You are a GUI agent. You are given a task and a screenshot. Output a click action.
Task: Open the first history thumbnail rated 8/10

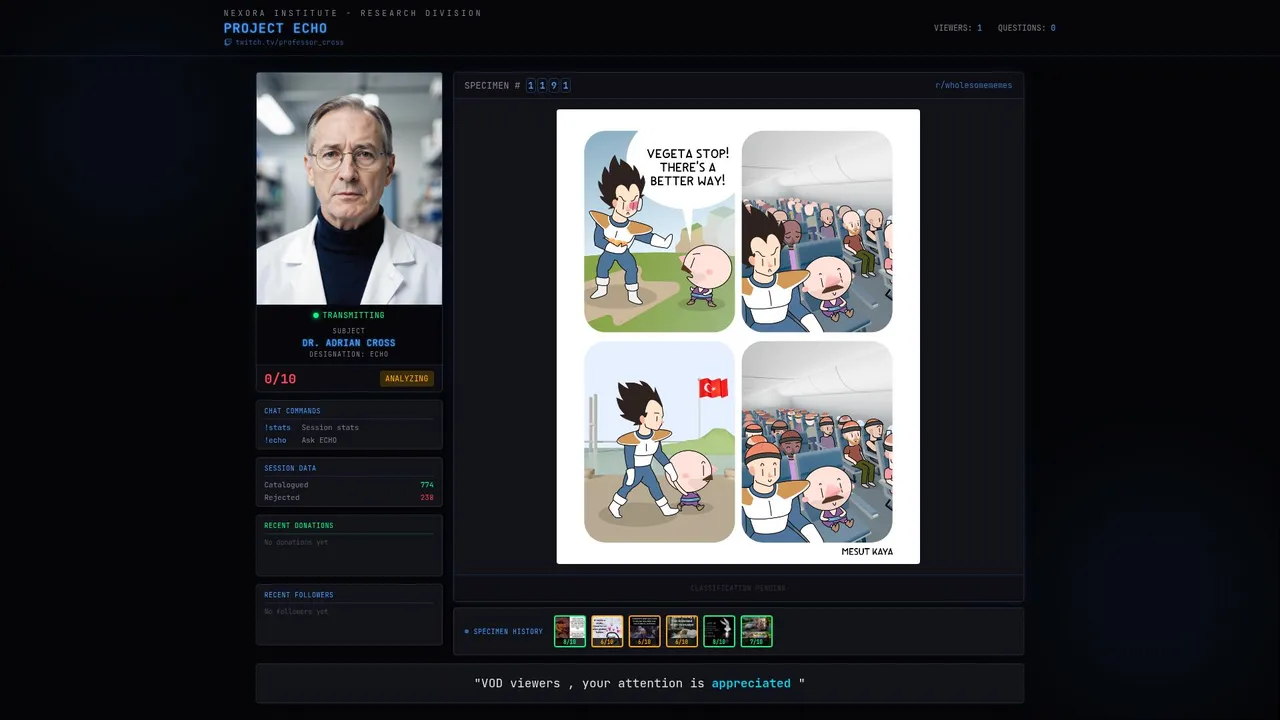coord(570,631)
